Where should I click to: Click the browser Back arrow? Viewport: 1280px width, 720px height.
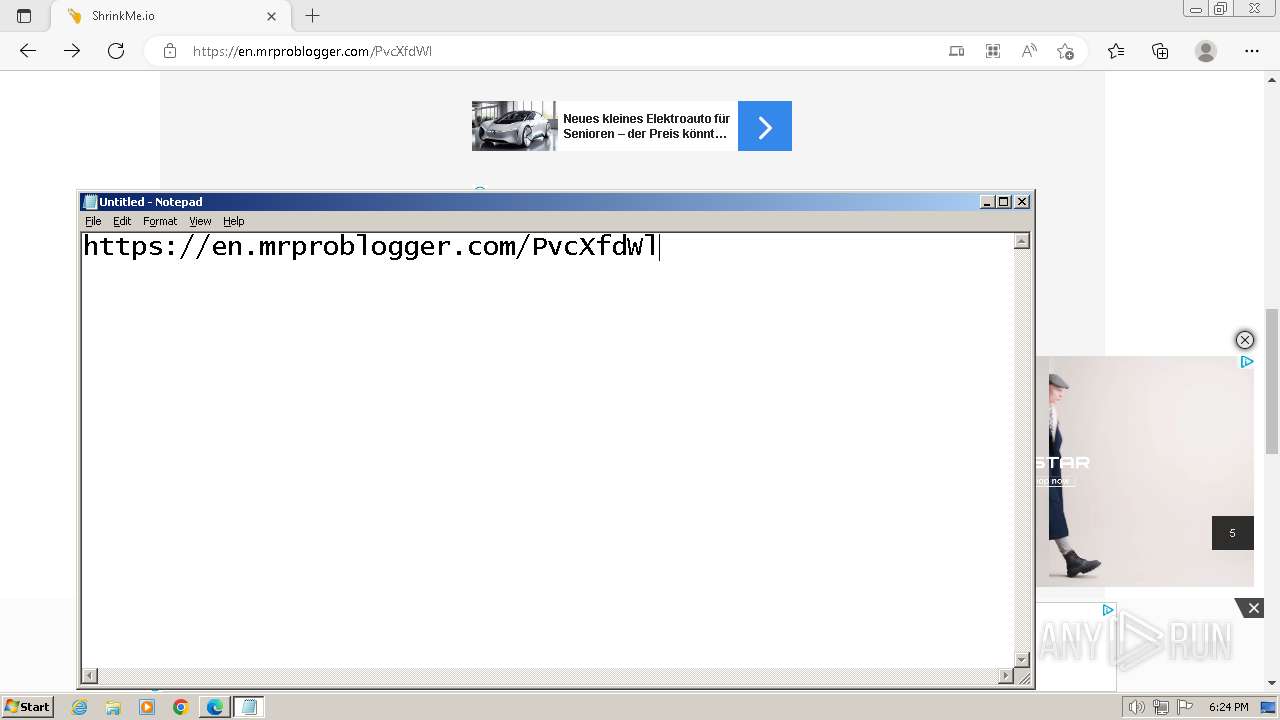pos(28,51)
